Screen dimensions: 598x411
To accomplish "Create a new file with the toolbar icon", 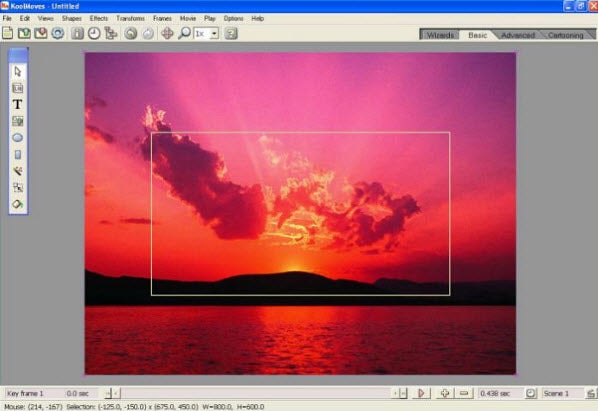I will (x=8, y=34).
